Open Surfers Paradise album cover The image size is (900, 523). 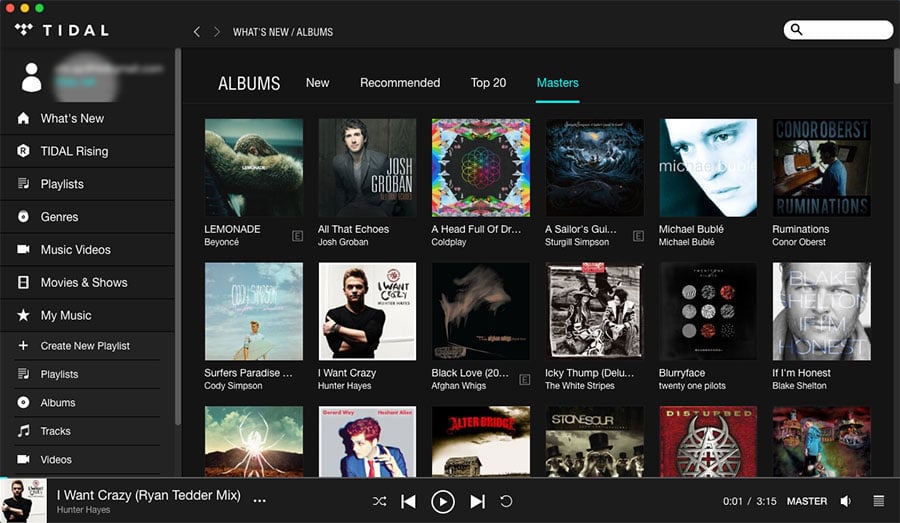point(254,311)
